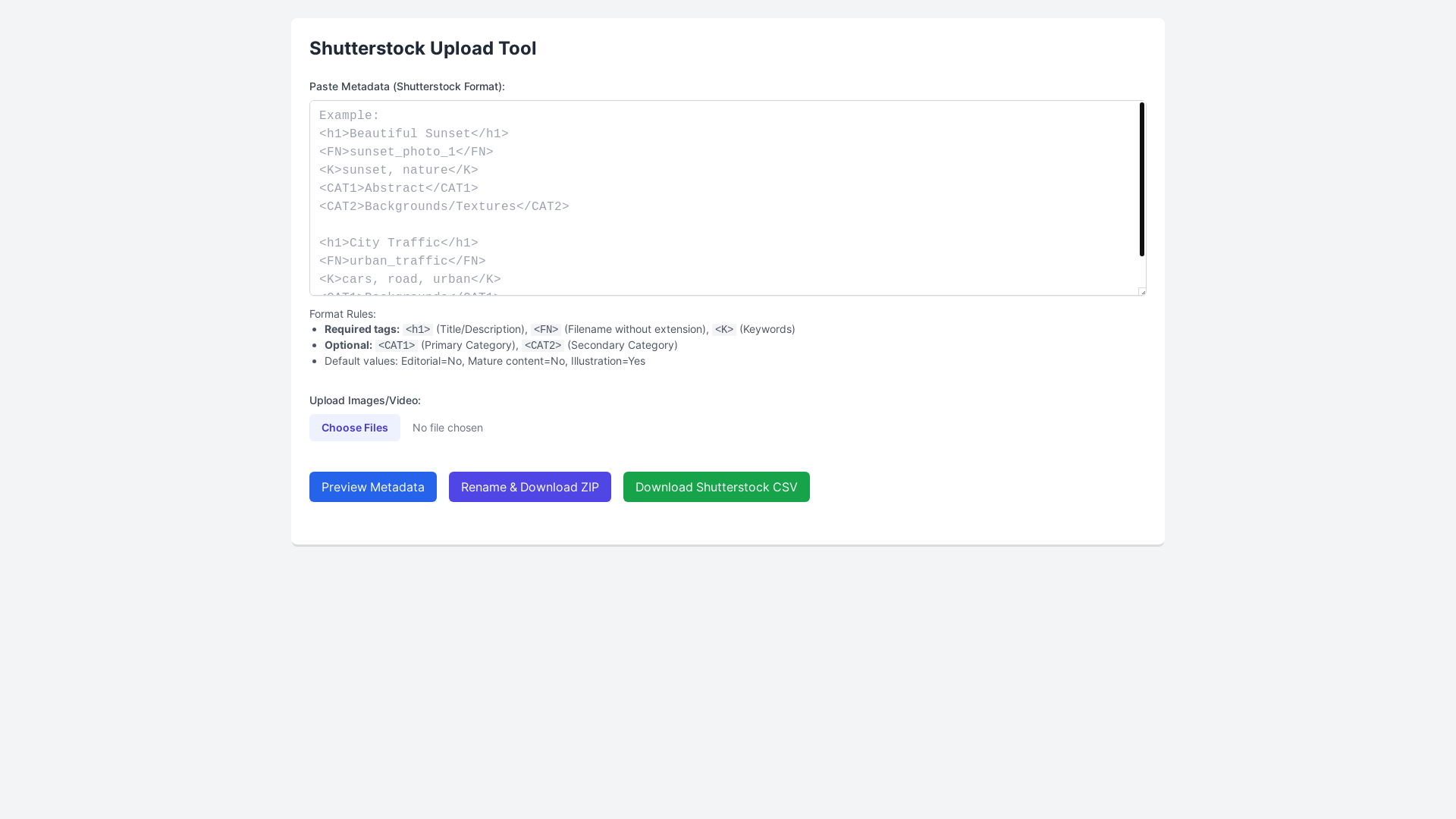The image size is (1456, 819).
Task: Click the <FN> code tag in rules
Action: click(546, 329)
